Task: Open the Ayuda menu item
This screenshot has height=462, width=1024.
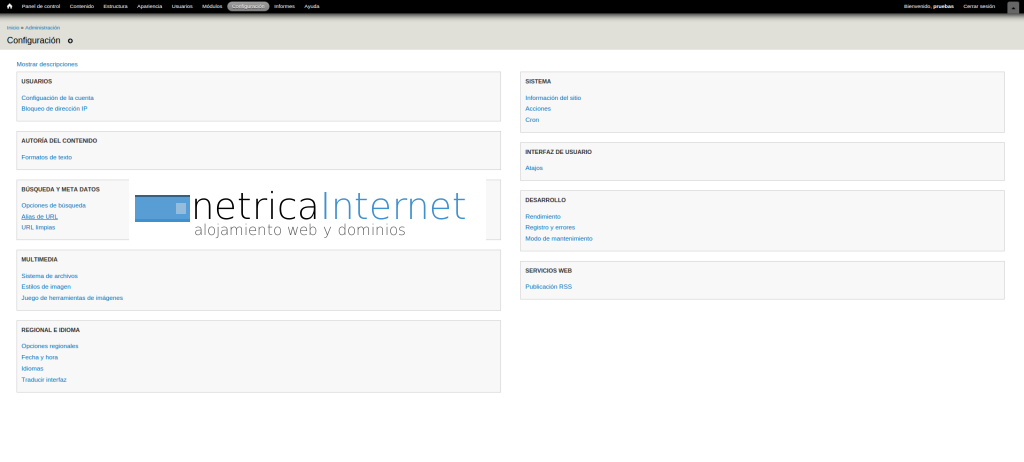Action: (312, 6)
